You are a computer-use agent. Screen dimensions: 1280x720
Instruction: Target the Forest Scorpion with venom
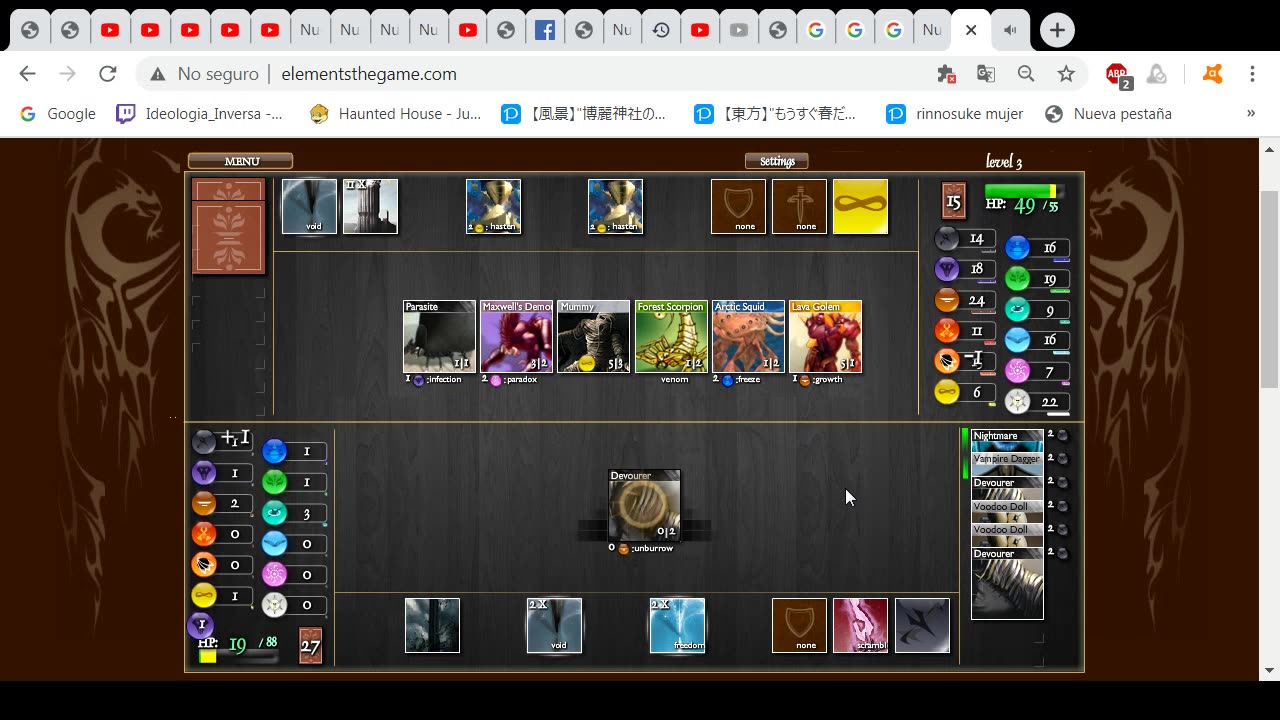click(671, 337)
